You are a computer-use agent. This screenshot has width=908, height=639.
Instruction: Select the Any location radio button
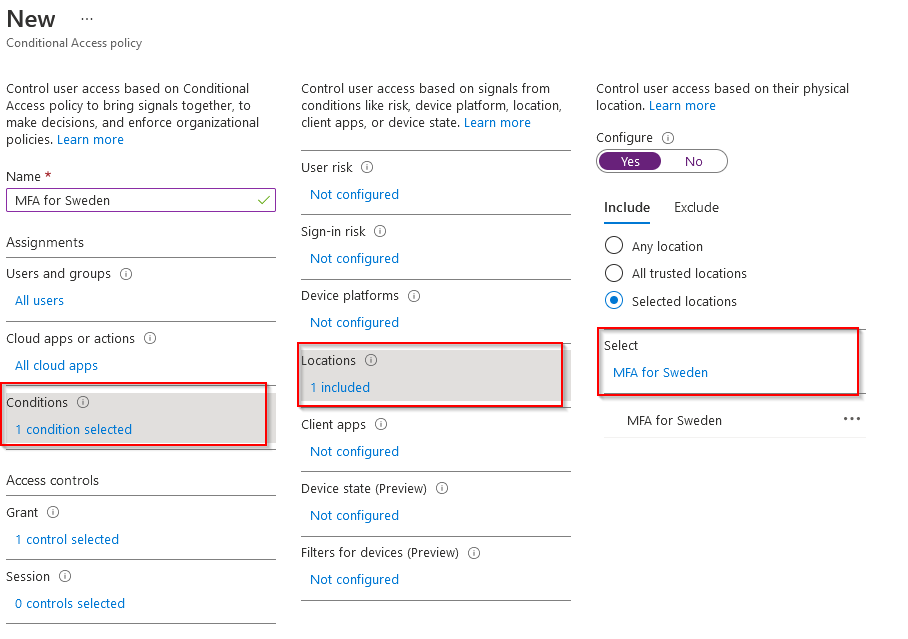[x=614, y=246]
